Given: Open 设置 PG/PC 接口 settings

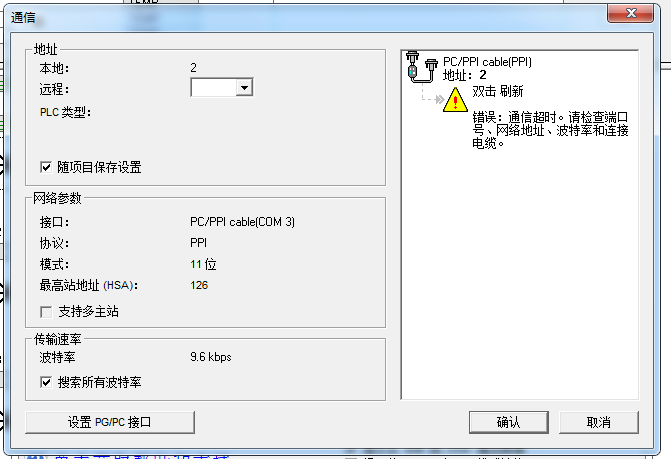Looking at the screenshot, I should [110, 422].
